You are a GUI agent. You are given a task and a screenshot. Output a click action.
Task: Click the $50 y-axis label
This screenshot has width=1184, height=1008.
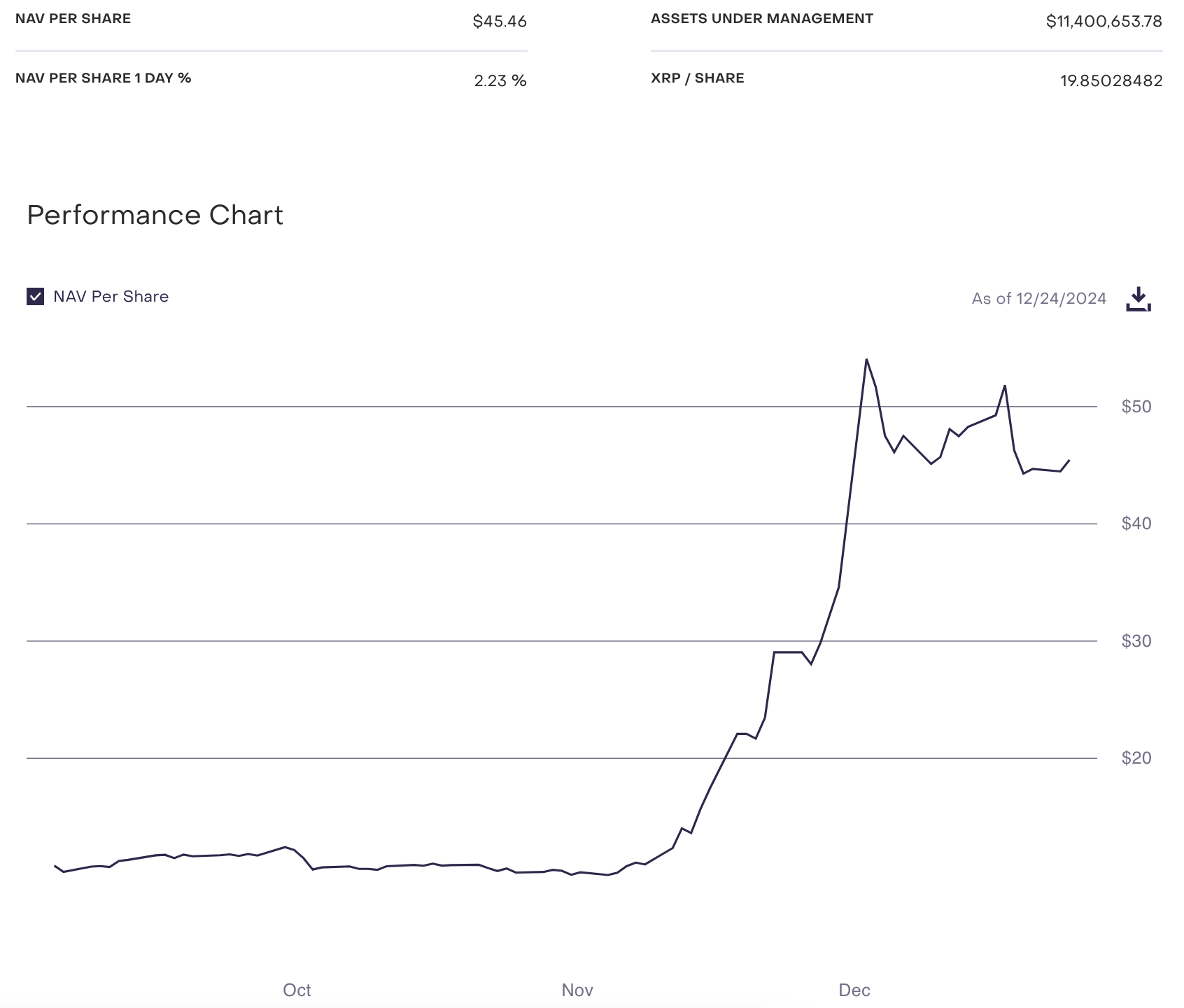(x=1136, y=407)
